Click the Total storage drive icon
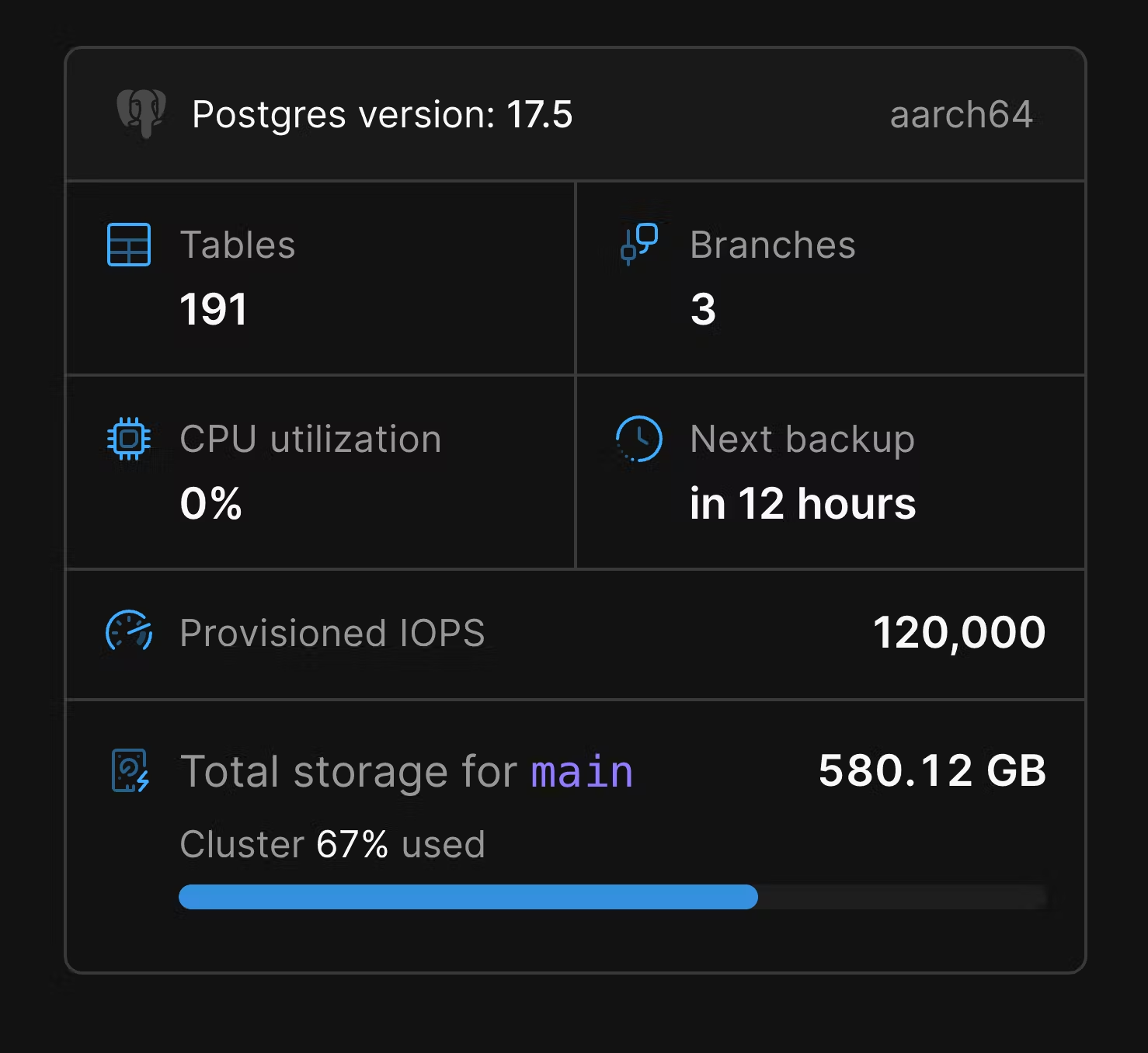The width and height of the screenshot is (1148, 1053). pos(129,771)
